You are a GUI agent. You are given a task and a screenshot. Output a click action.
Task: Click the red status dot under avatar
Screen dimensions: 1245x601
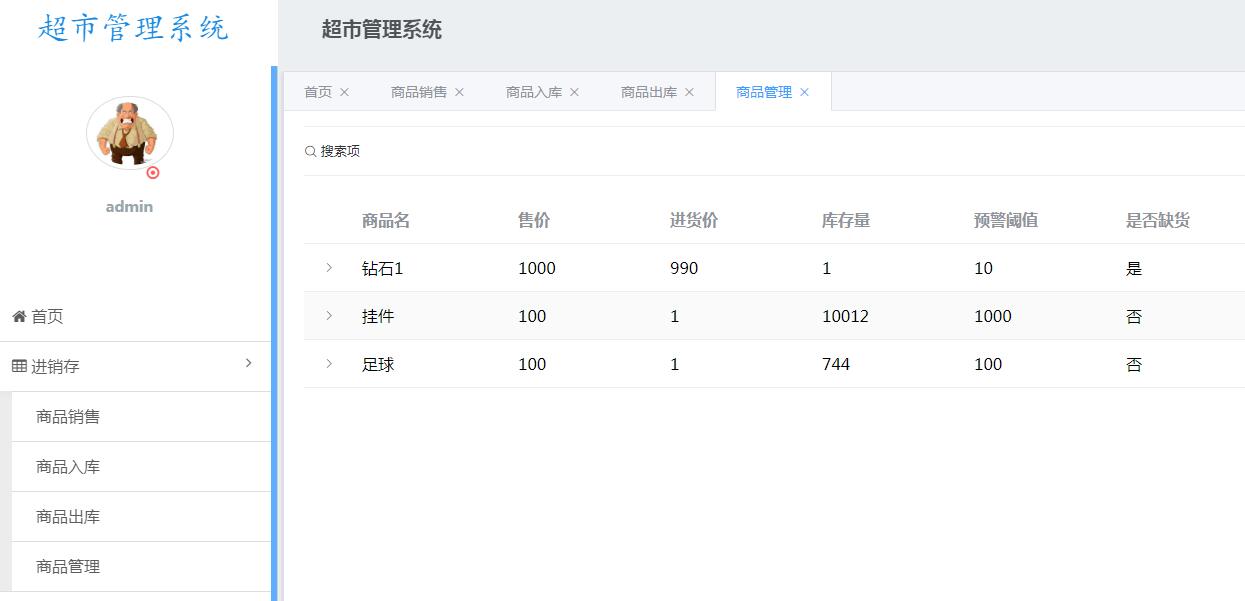153,172
